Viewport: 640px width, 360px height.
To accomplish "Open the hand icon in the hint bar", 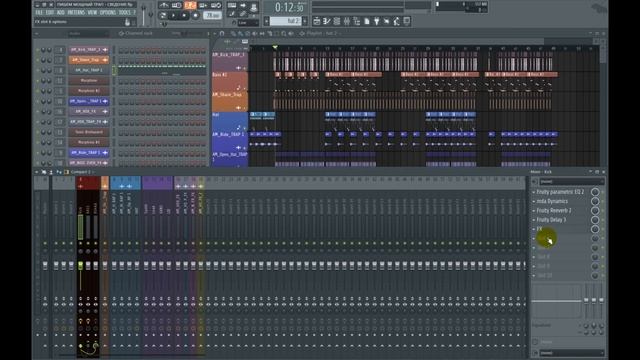I will pos(127,22).
